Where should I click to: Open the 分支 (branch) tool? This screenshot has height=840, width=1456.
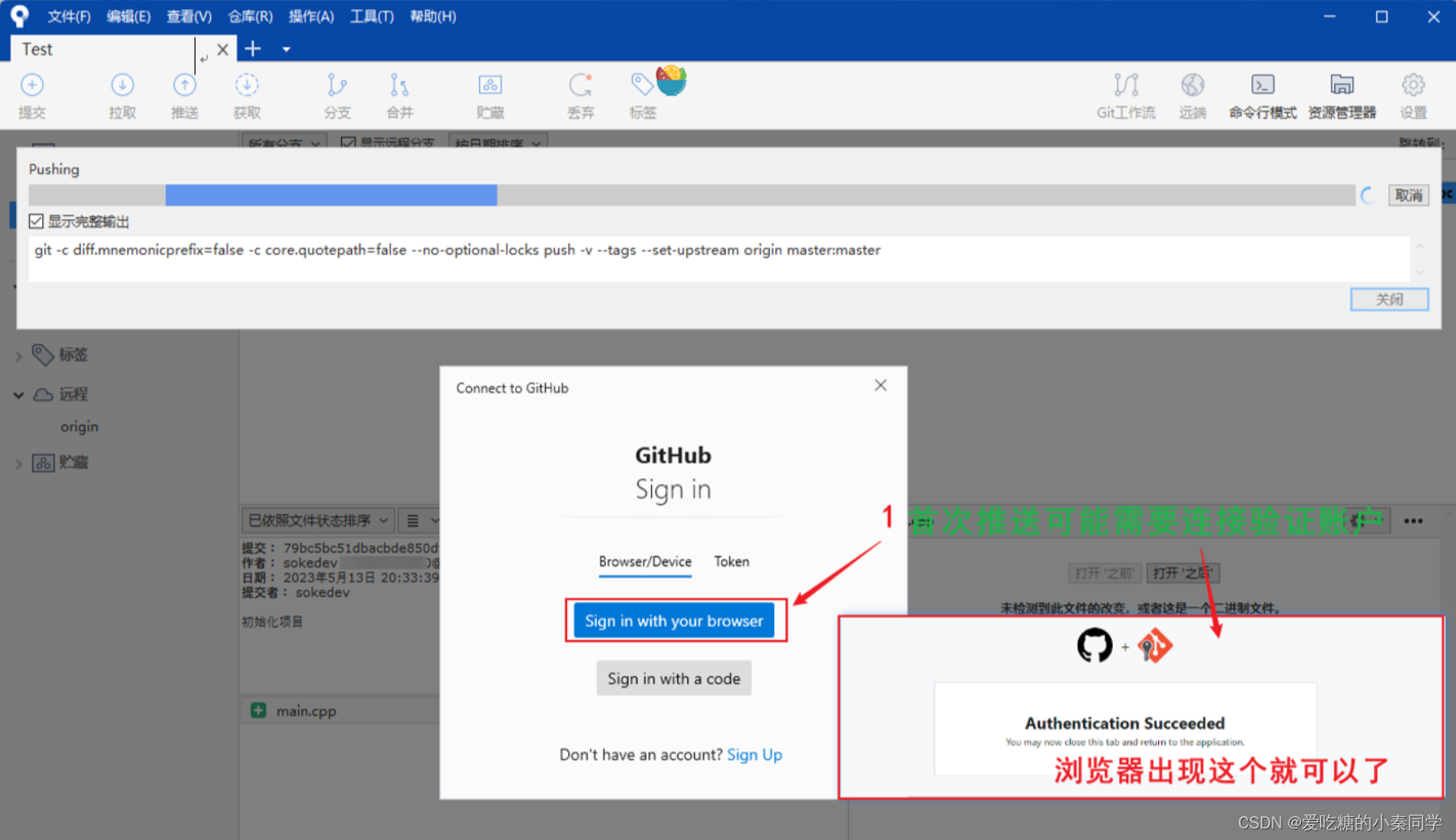(x=337, y=95)
